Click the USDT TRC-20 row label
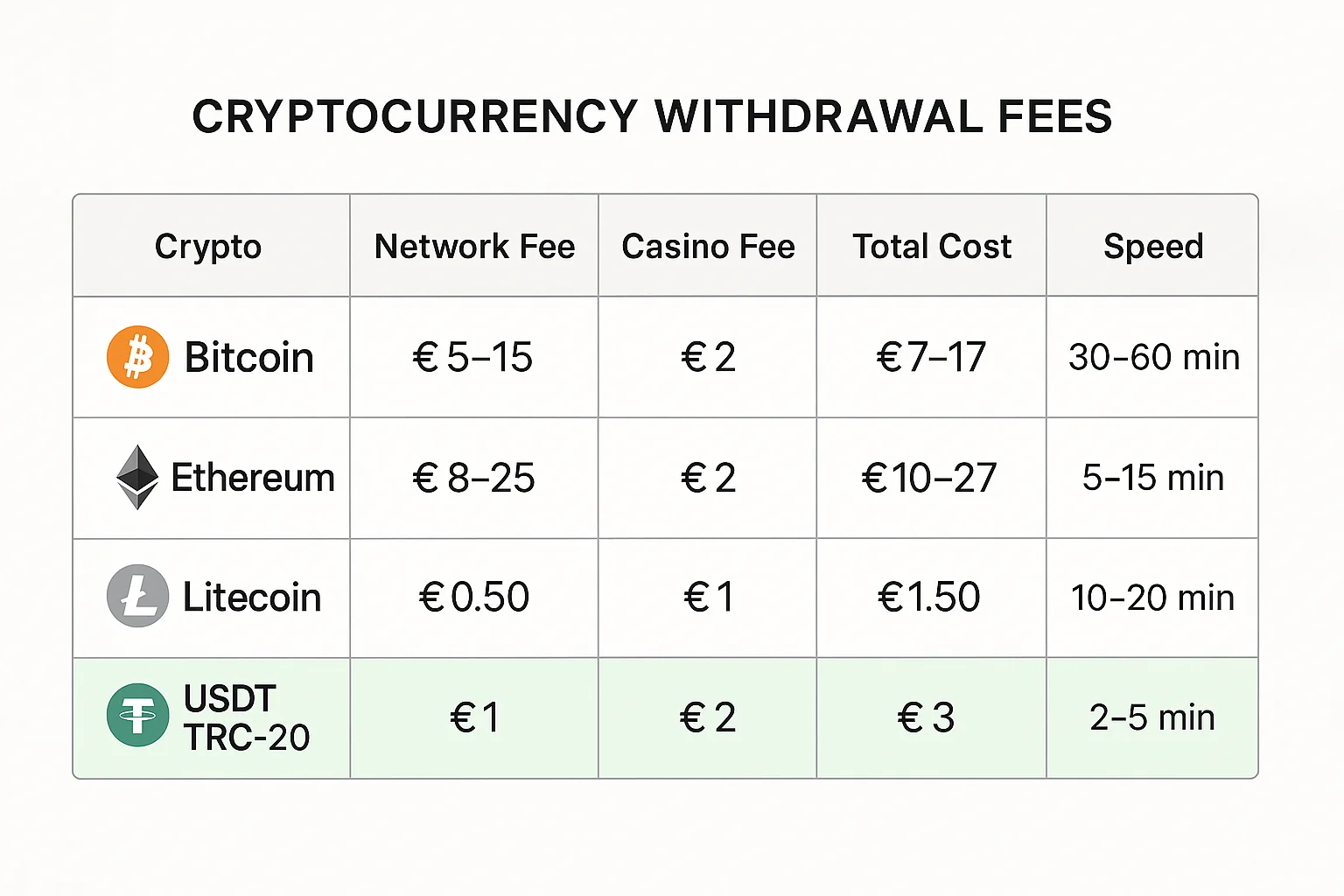This screenshot has width=1344, height=896. (246, 718)
